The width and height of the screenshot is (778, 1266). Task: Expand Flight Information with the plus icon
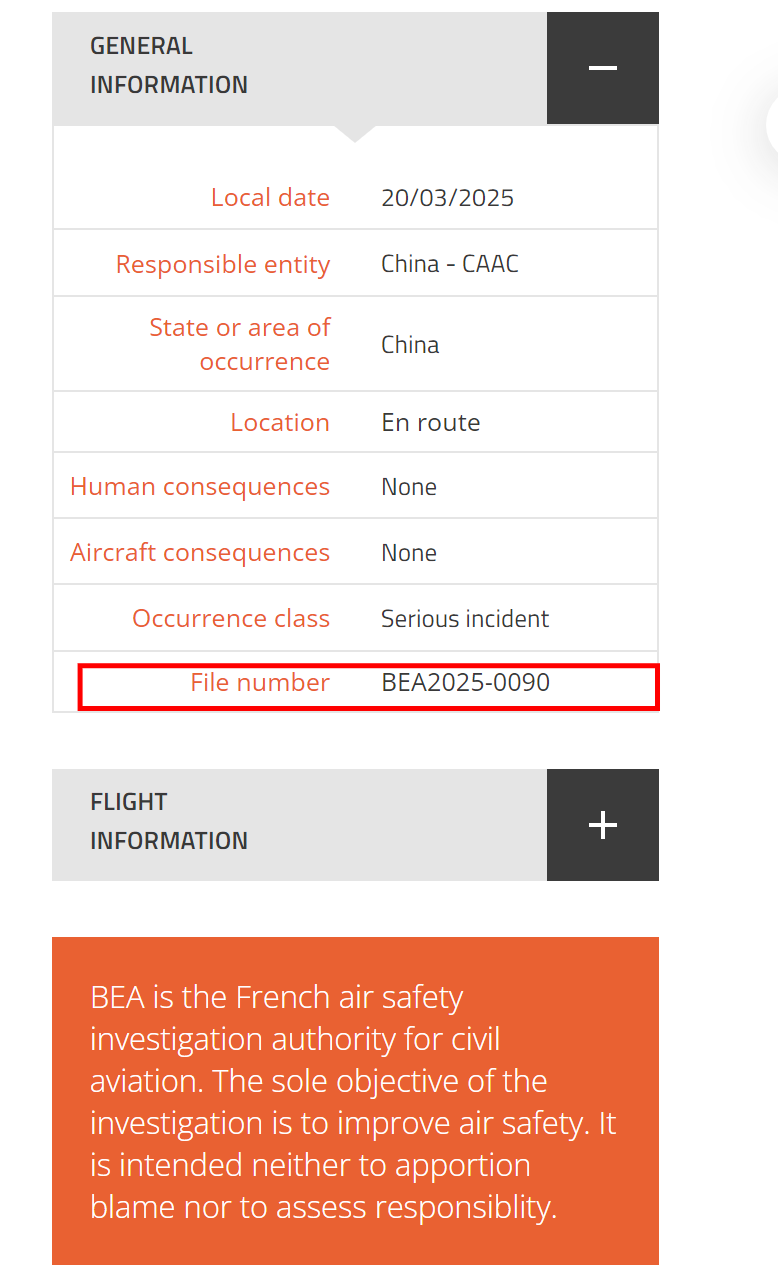click(x=602, y=825)
